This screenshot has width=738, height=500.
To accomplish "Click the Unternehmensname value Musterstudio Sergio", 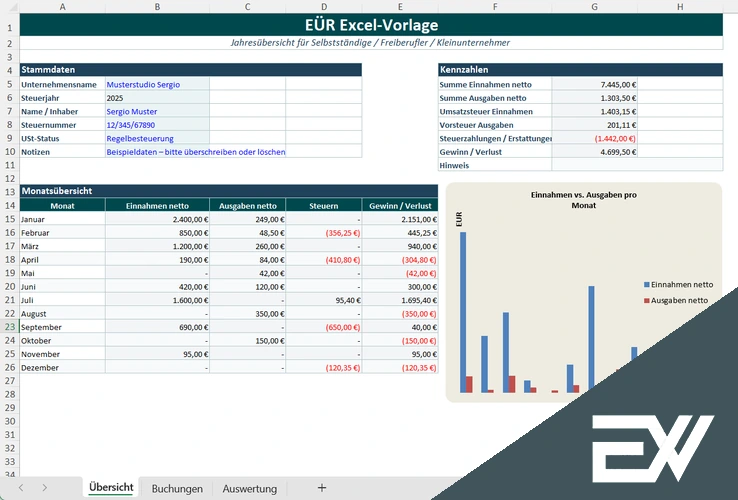I will (157, 85).
